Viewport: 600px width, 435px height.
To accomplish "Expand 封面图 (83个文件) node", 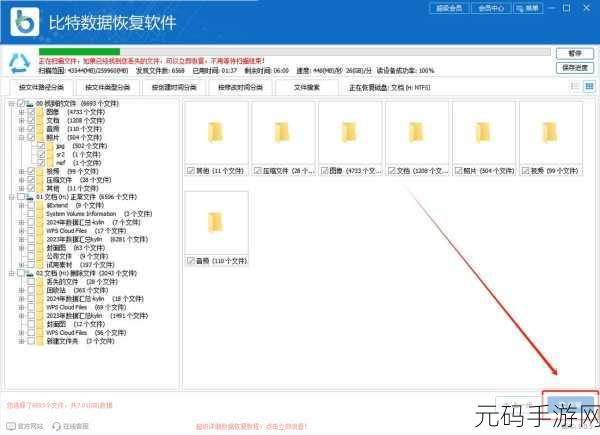I will [21, 248].
